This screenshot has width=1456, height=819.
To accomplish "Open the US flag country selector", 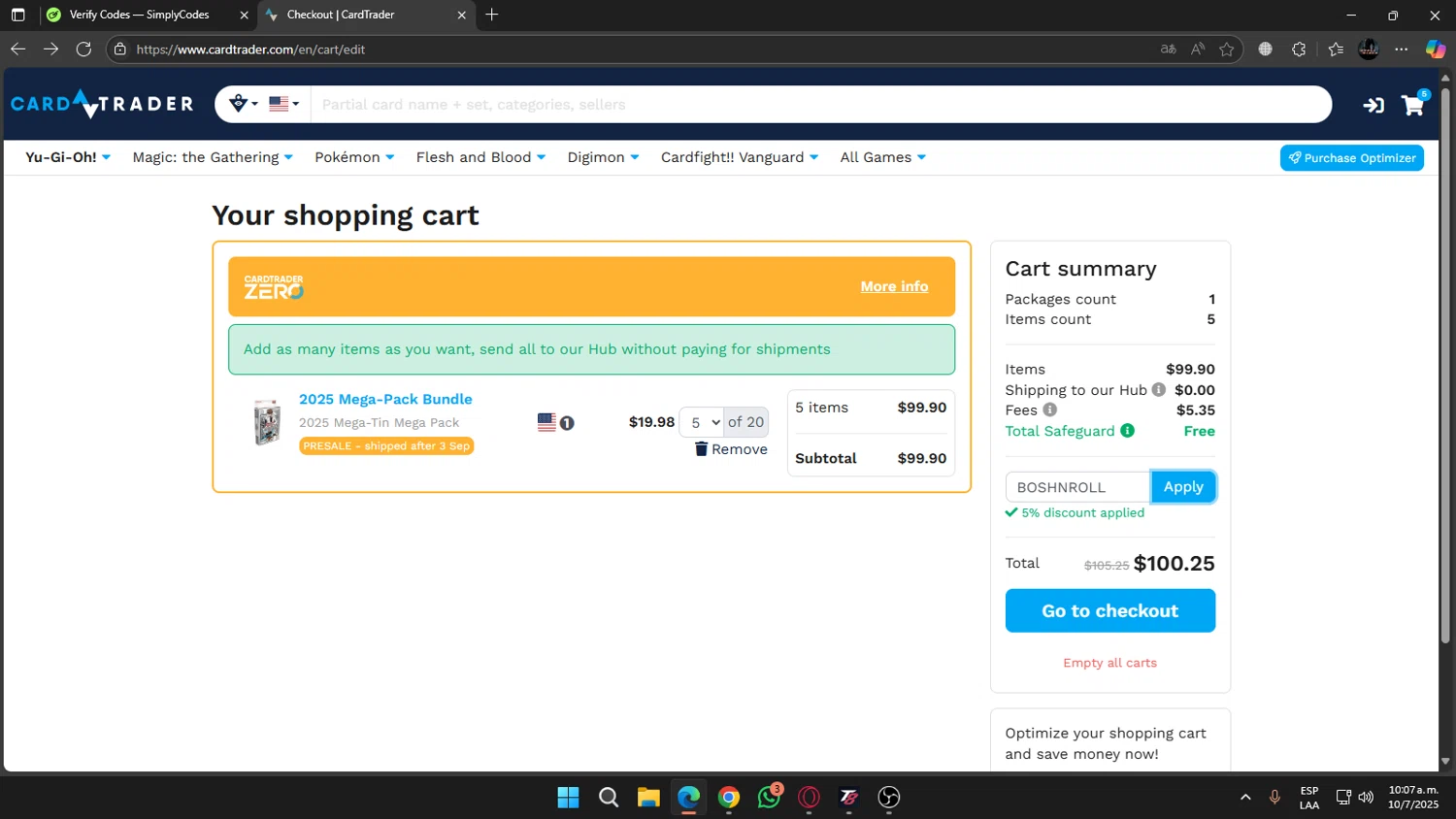I will (x=283, y=104).
